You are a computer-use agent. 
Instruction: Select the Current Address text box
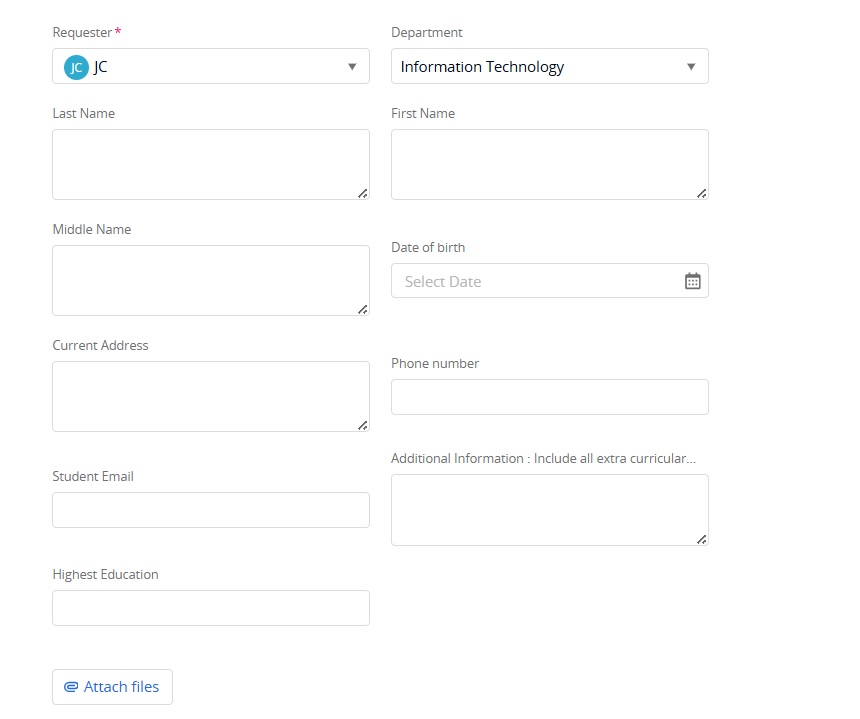tap(211, 397)
